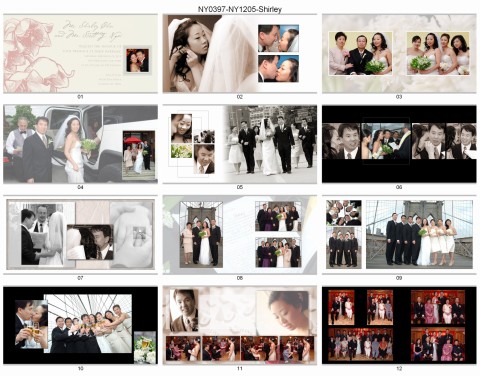Select the label "06" under the black ceremony spread

coord(399,187)
